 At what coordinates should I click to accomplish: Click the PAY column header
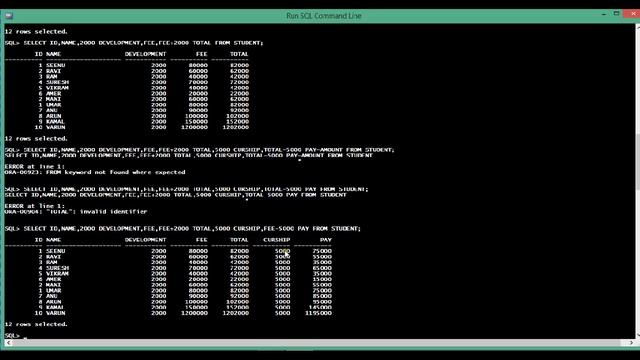tap(326, 240)
